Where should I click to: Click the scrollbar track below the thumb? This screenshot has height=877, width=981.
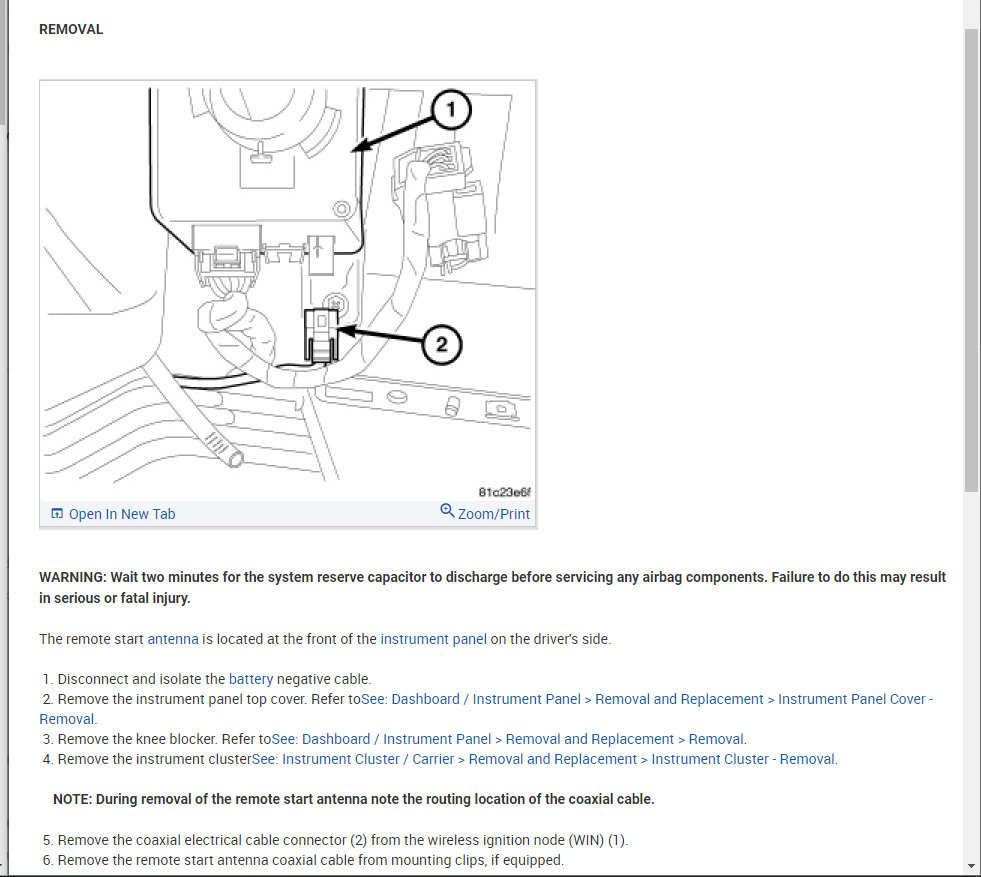pos(971,676)
